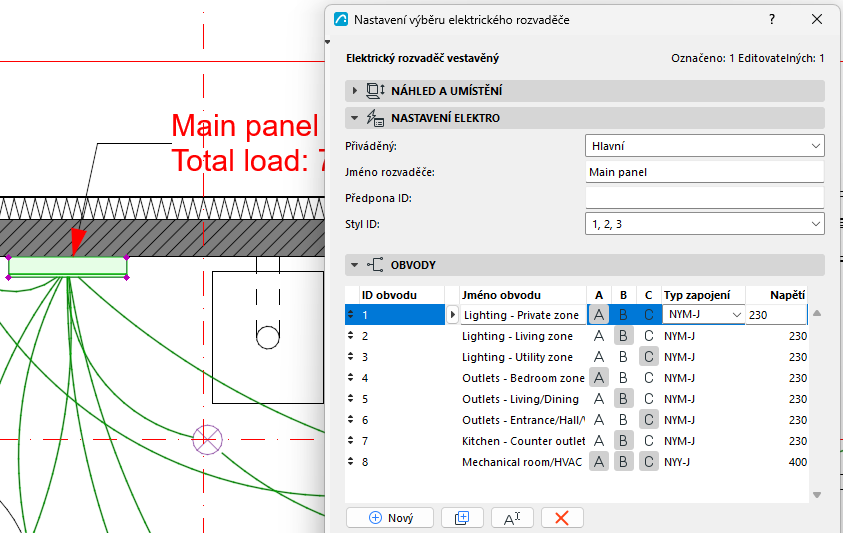Click arrow button beside circuit 1 name

pos(452,315)
